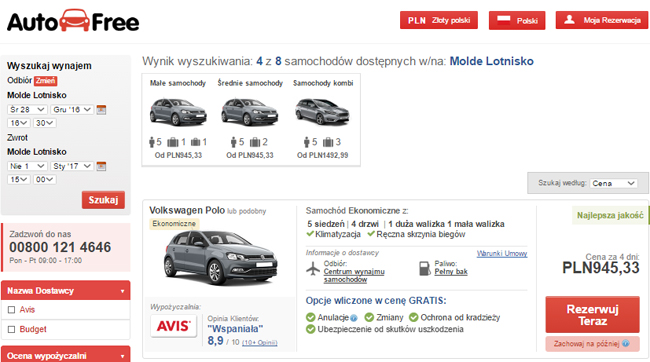The width and height of the screenshot is (650, 362).
Task: Open pickup day dropdown Śr 28
Action: [x=27, y=109]
